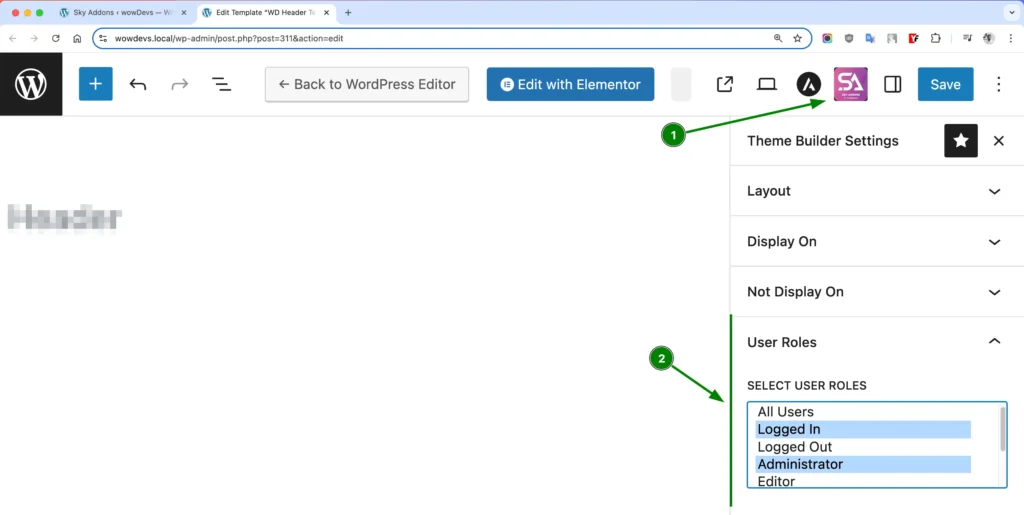Select Logged In role option
The image size is (1024, 515).
pos(863,429)
